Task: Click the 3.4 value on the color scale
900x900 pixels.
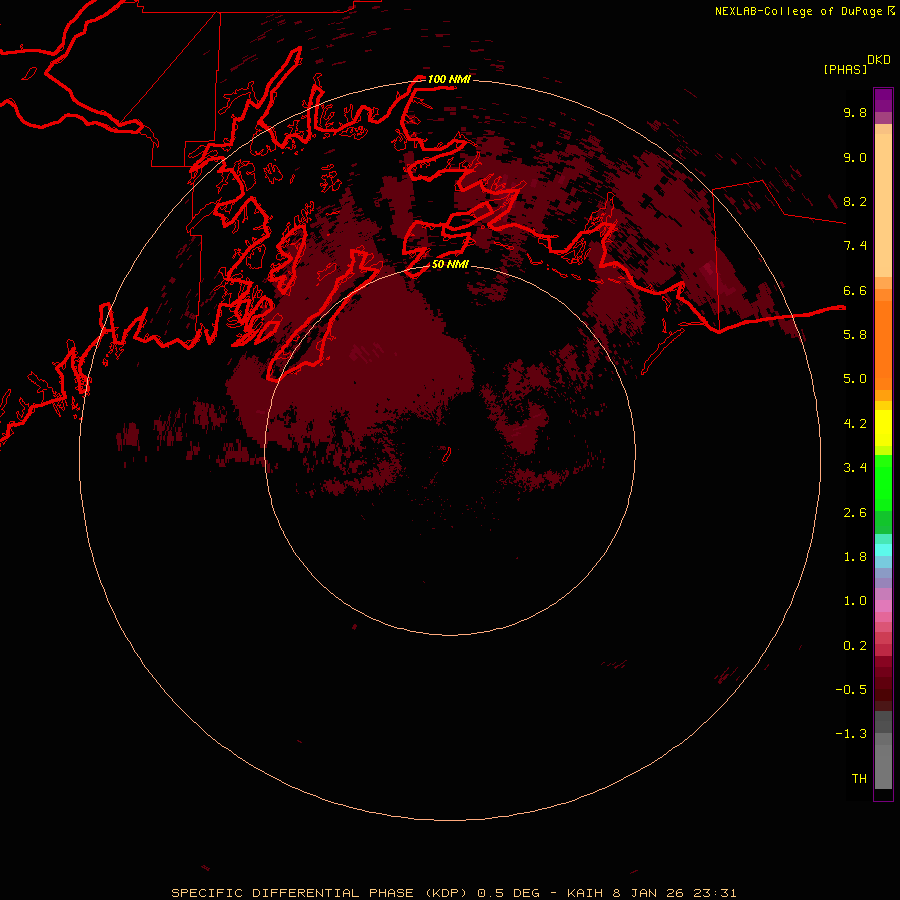Action: coord(855,468)
